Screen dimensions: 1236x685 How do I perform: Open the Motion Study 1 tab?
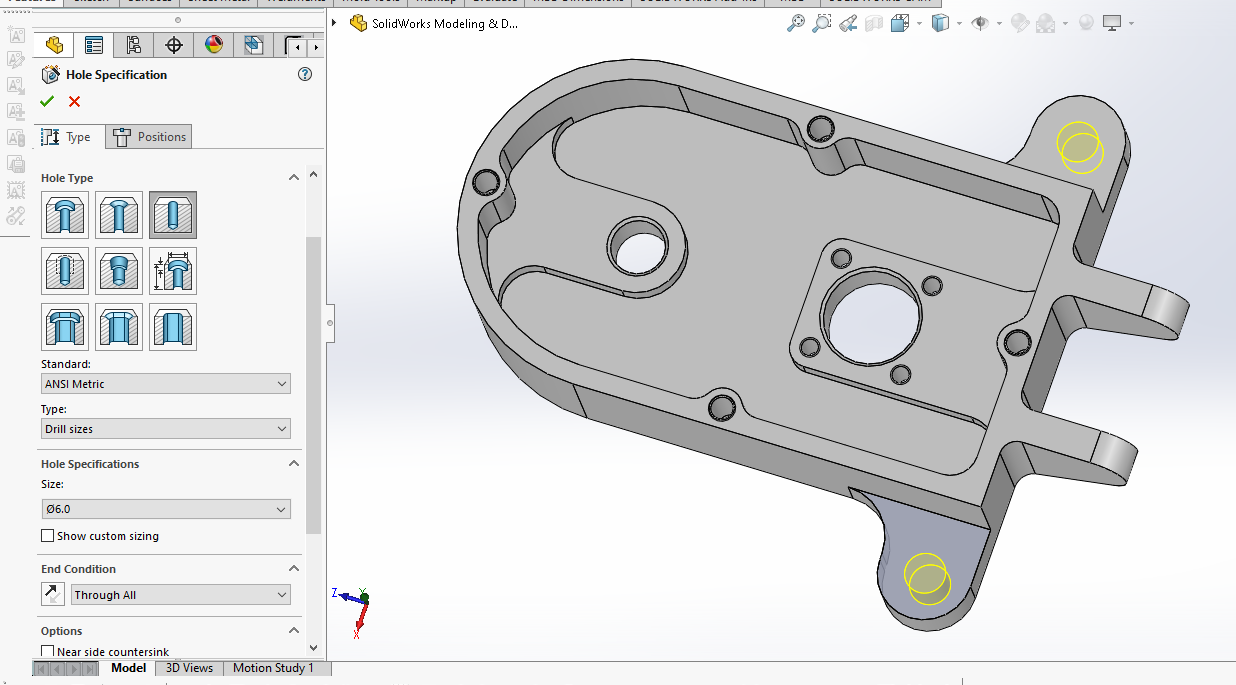click(x=273, y=668)
